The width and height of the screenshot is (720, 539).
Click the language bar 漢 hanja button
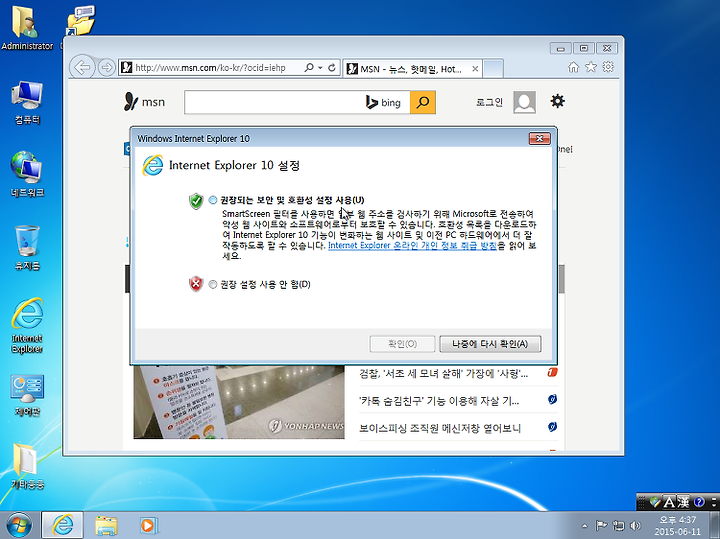(x=683, y=502)
